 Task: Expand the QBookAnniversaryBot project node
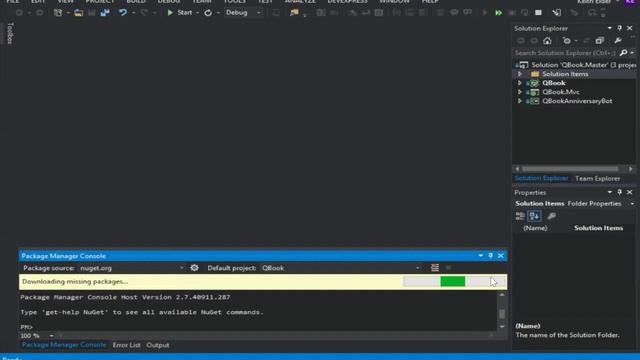(520, 101)
